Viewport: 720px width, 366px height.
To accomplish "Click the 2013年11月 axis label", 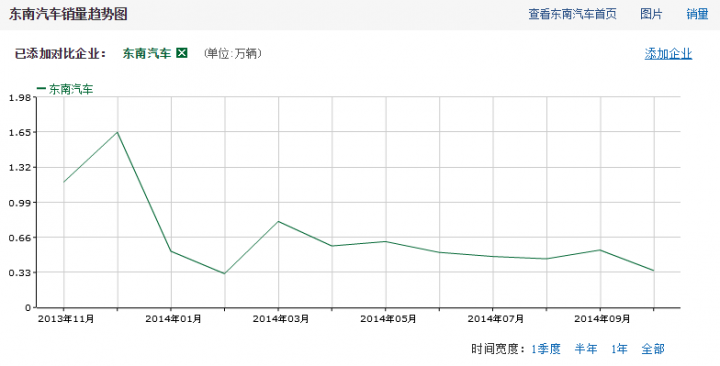I will click(66, 319).
